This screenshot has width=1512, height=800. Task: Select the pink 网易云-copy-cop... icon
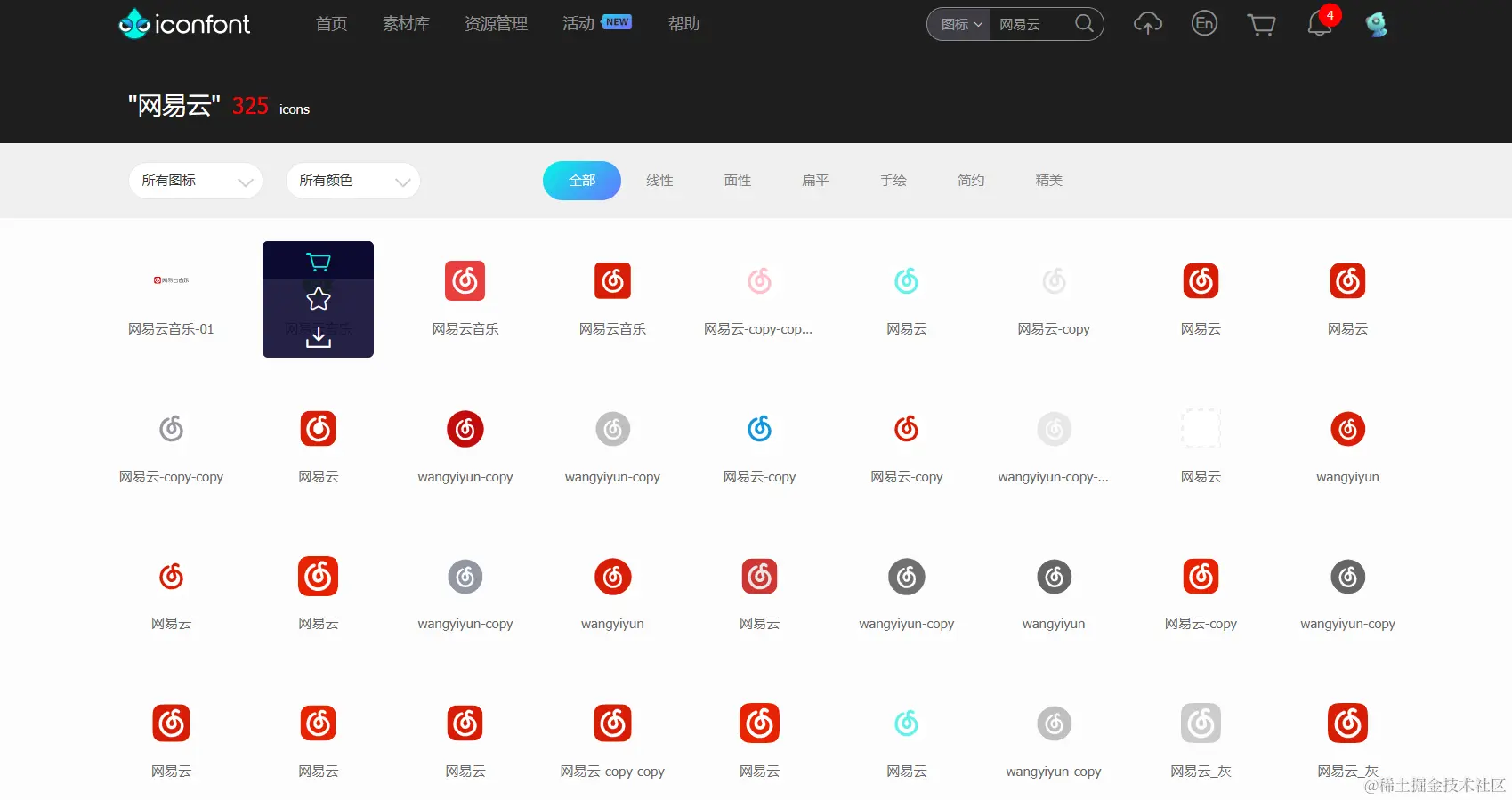tap(759, 281)
